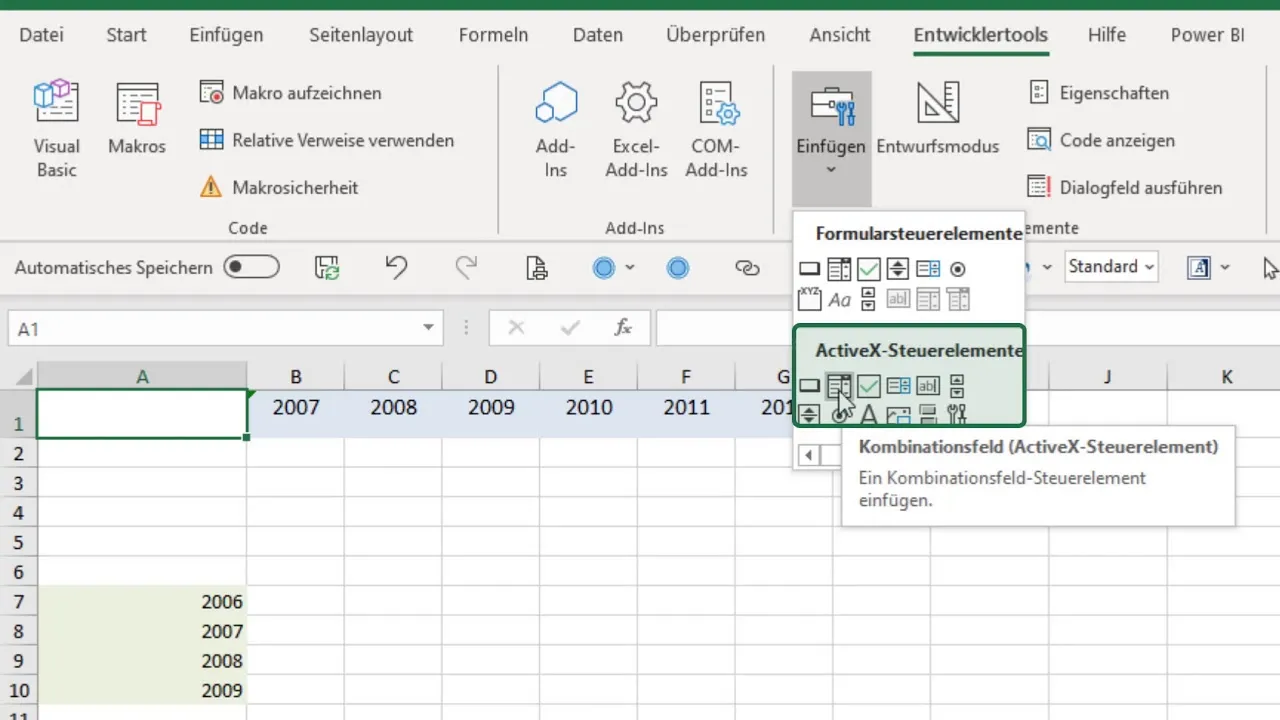The image size is (1280, 720).
Task: Undo the last action
Action: (x=396, y=267)
